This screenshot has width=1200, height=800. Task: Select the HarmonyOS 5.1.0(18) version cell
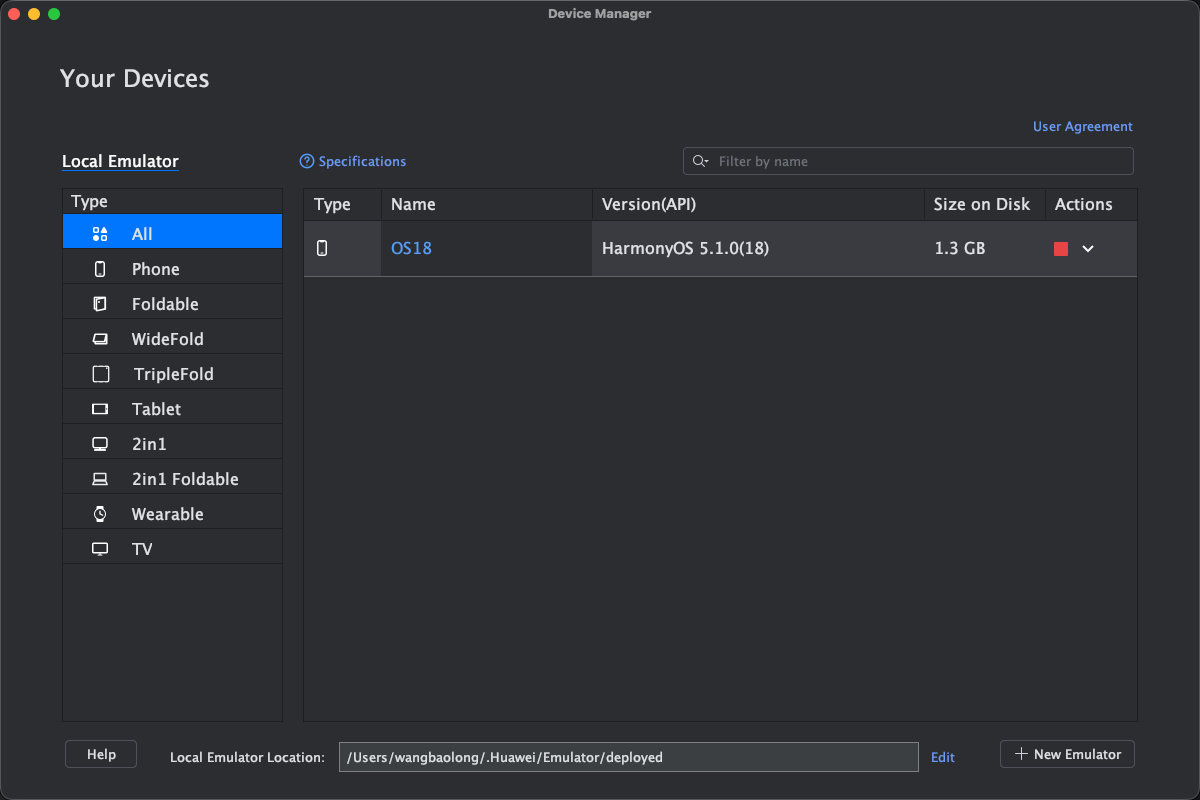pyautogui.click(x=758, y=248)
